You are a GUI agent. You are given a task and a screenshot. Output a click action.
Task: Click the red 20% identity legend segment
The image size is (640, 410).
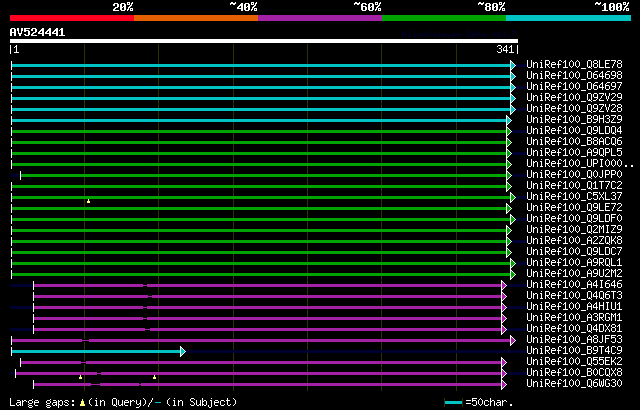click(x=72, y=18)
